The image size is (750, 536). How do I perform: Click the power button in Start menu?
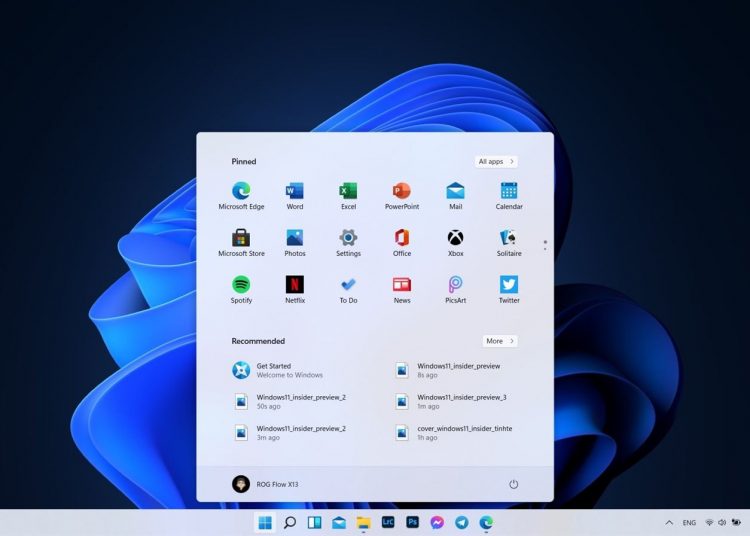[514, 484]
